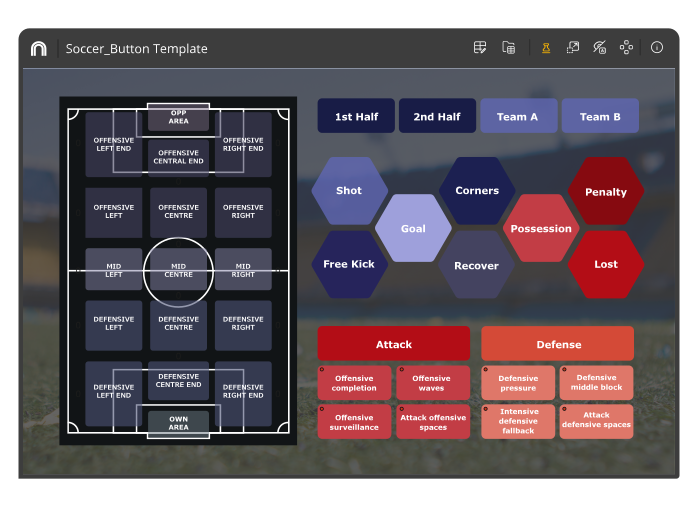
Task: Click the Corners hexagon button
Action: (x=477, y=191)
